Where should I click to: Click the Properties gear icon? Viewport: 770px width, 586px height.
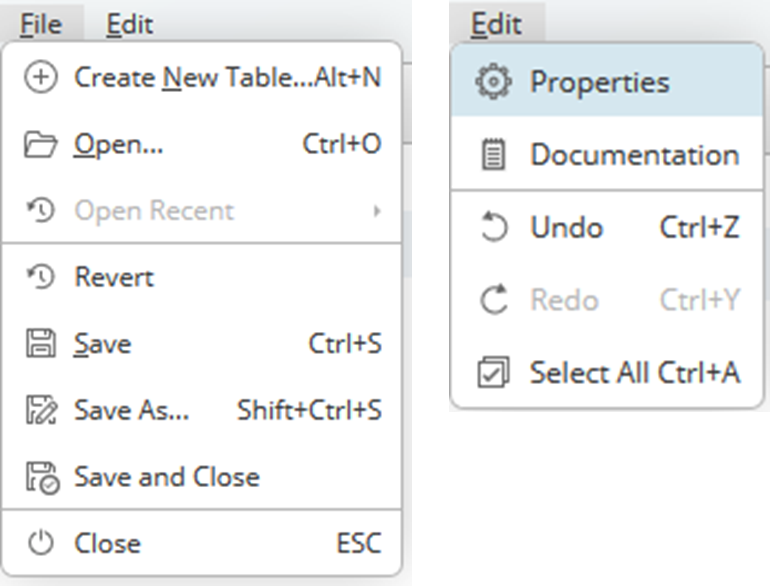tap(494, 81)
